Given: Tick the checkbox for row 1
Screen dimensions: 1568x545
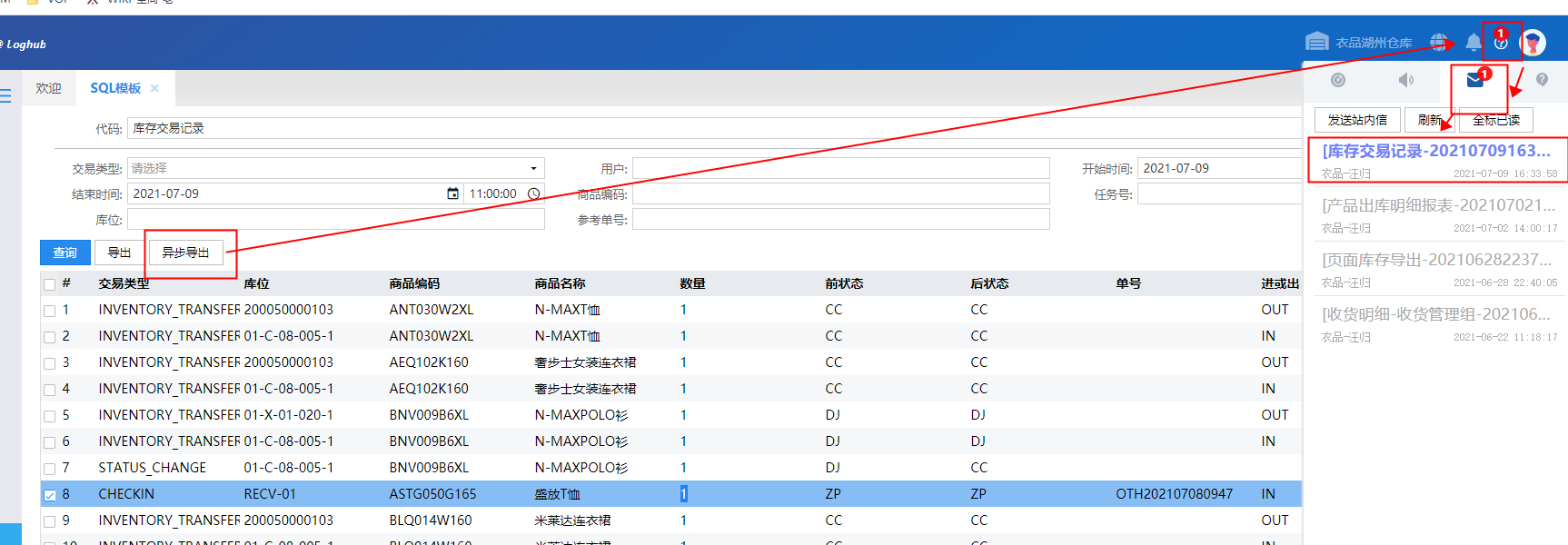Looking at the screenshot, I should click(x=50, y=311).
